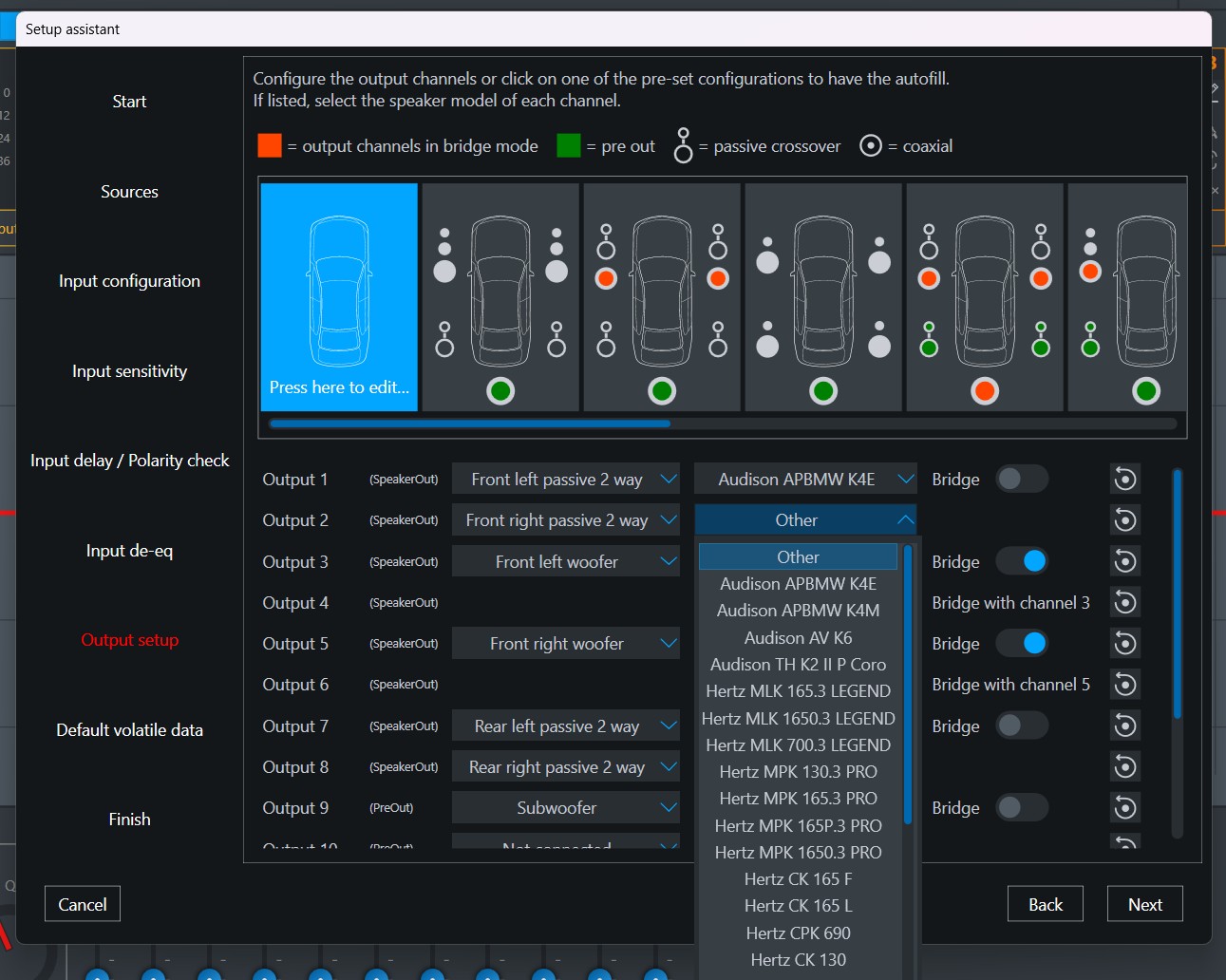This screenshot has width=1226, height=980.
Task: Reset Output 9 configuration
Action: [x=1125, y=807]
